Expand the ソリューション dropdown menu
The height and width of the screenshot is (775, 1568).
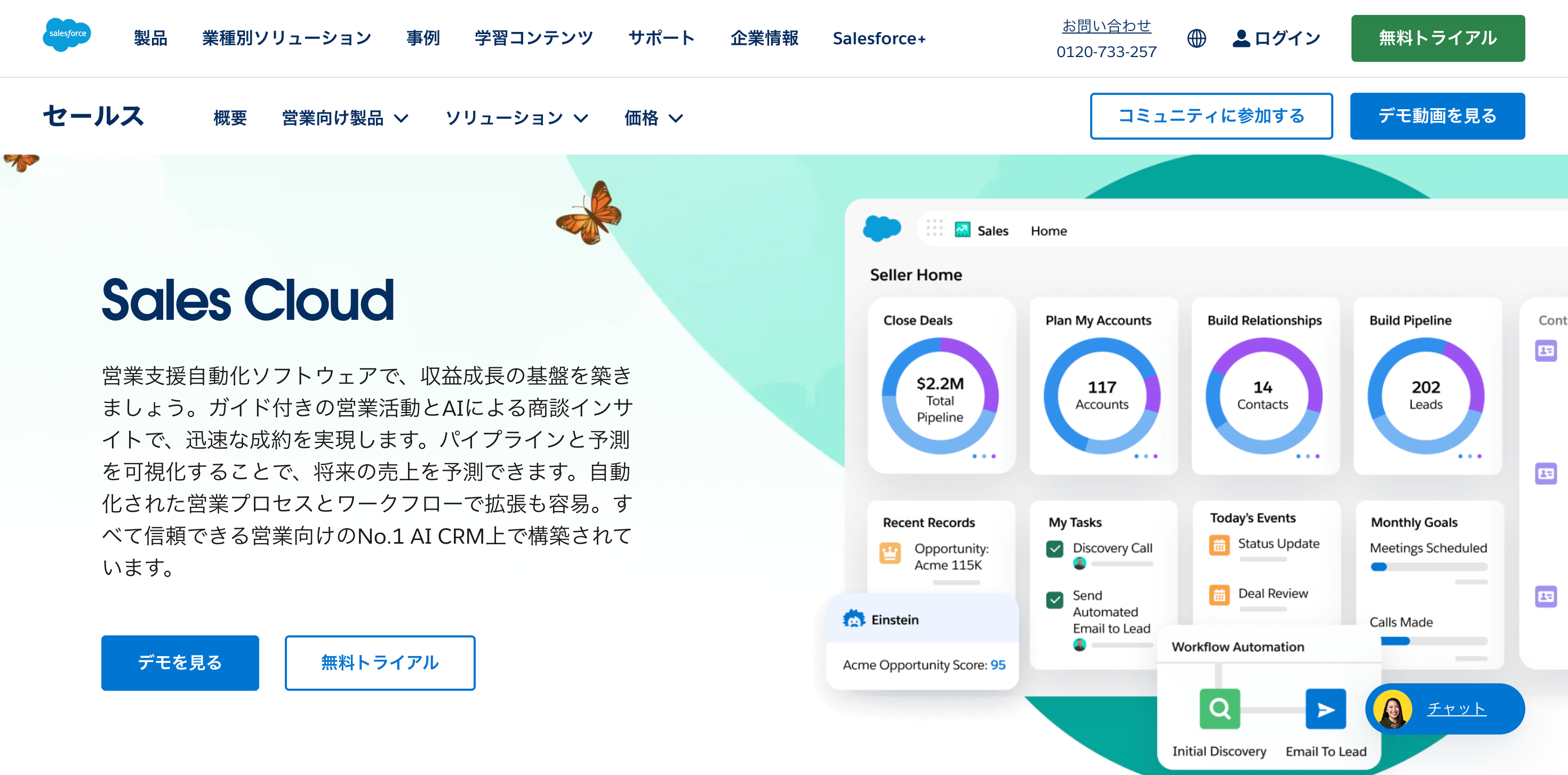click(516, 117)
